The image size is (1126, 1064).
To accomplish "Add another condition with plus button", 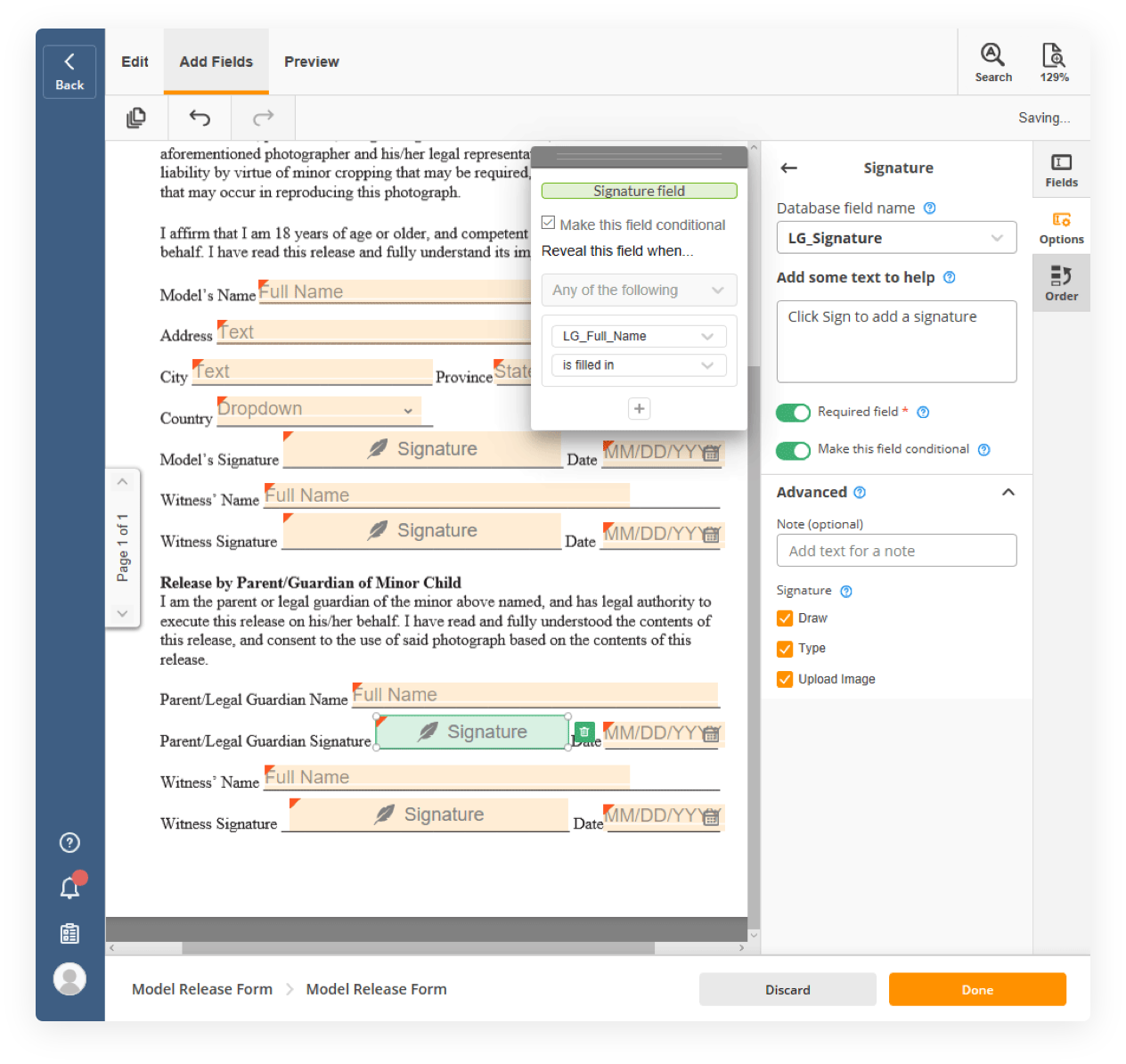I will (x=639, y=408).
